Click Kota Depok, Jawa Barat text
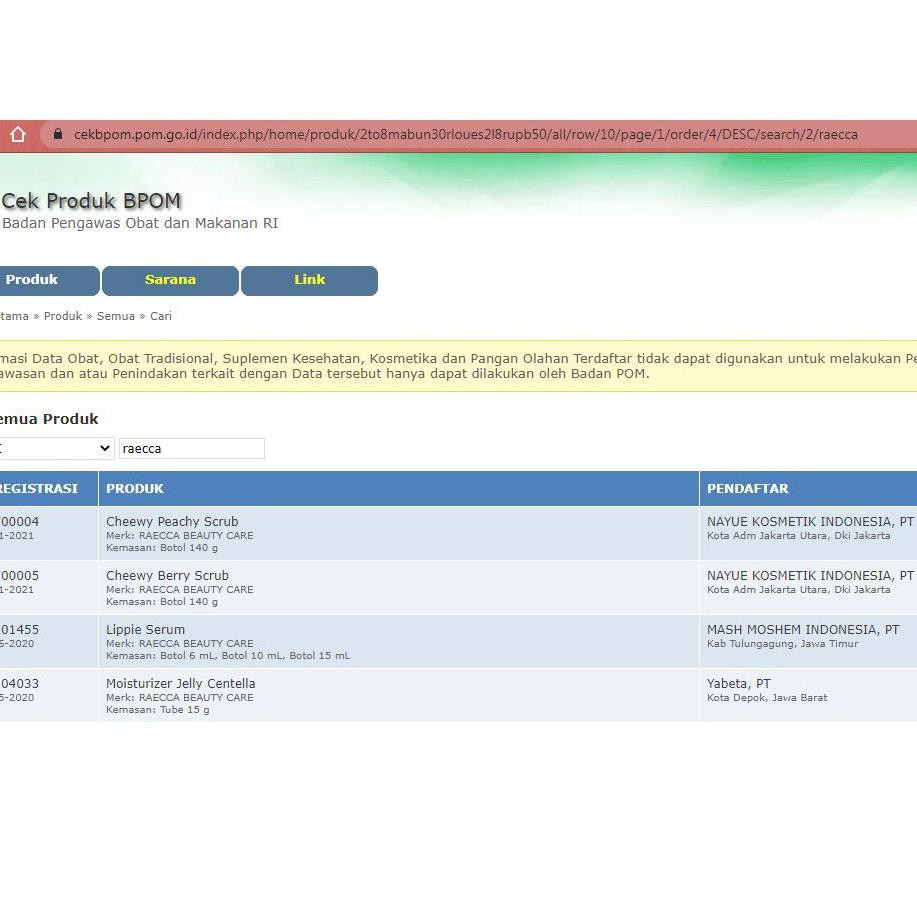917x917 pixels. [767, 697]
